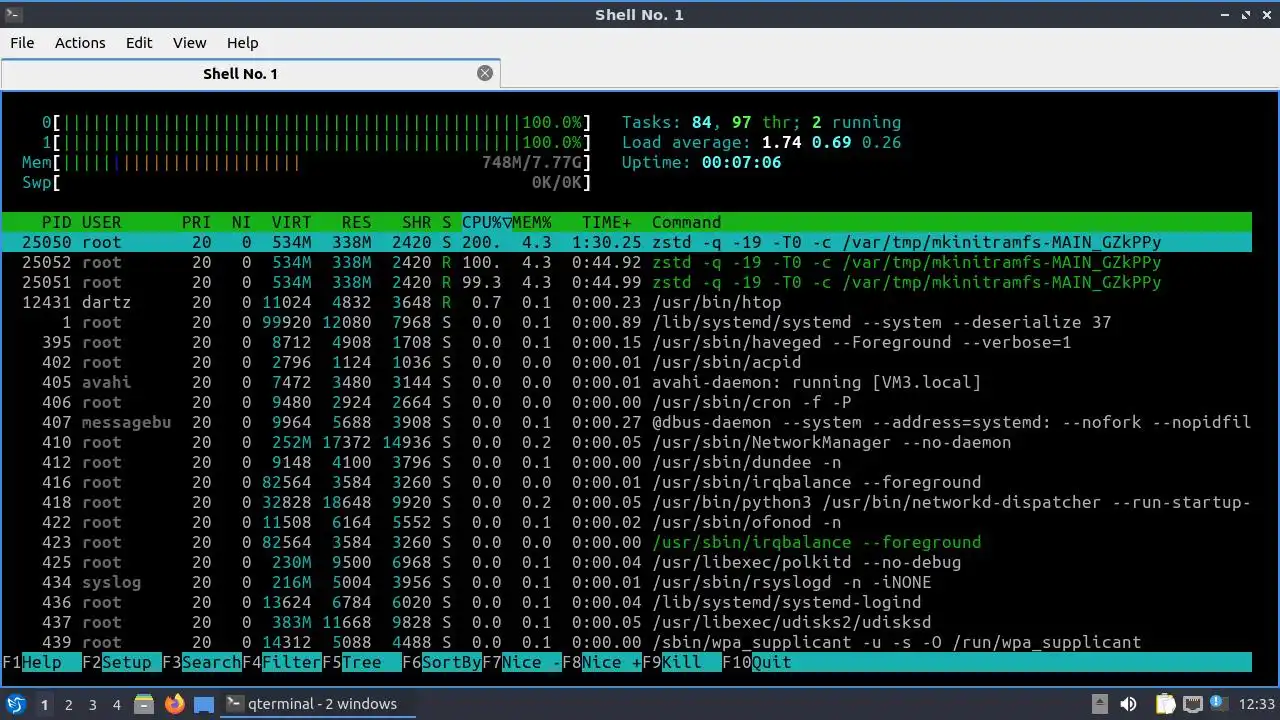Click the CPU% sorted column header
The height and width of the screenshot is (720, 1280).
tap(487, 222)
